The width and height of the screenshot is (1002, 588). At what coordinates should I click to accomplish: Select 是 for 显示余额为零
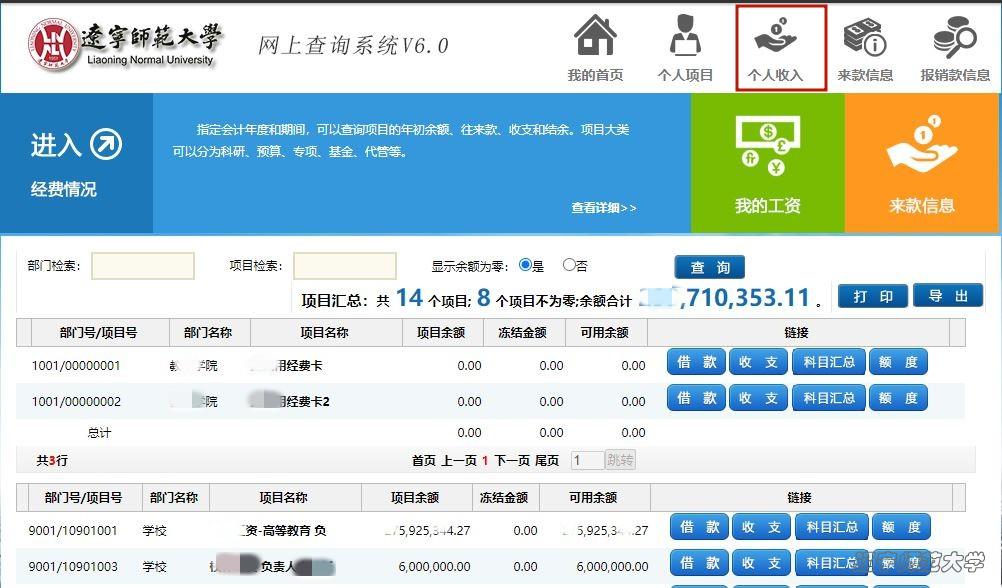(x=525, y=266)
